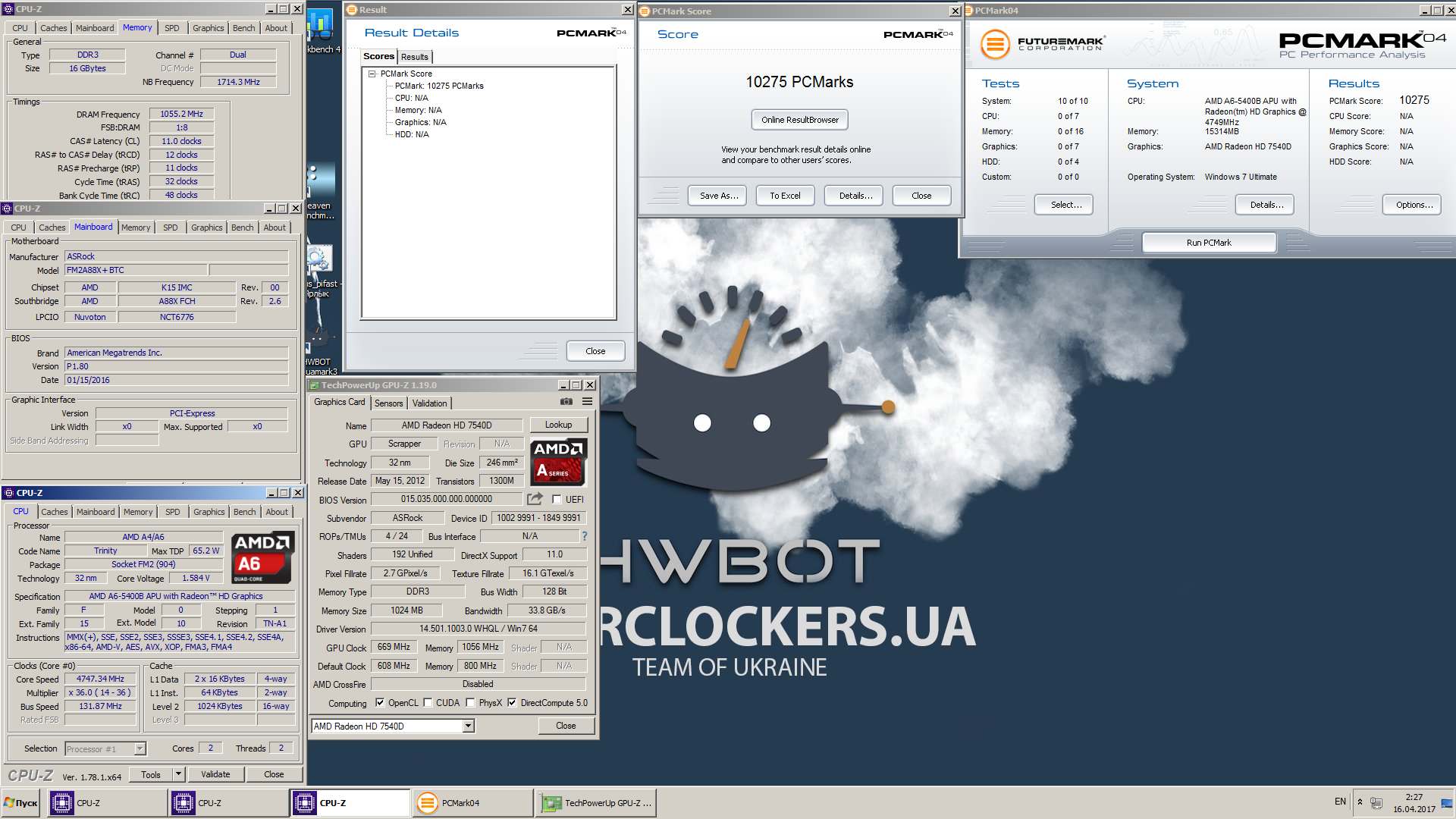
Task: Click the heaven benchmark desktop icon
Action: tap(322, 191)
